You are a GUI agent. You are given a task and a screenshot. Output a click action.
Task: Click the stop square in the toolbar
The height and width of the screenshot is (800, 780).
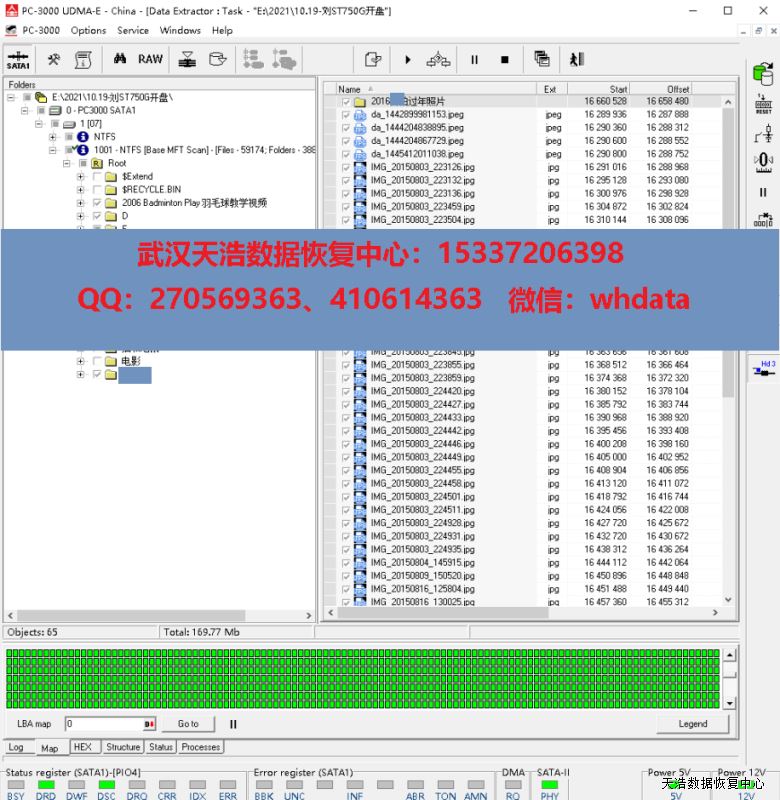point(504,60)
